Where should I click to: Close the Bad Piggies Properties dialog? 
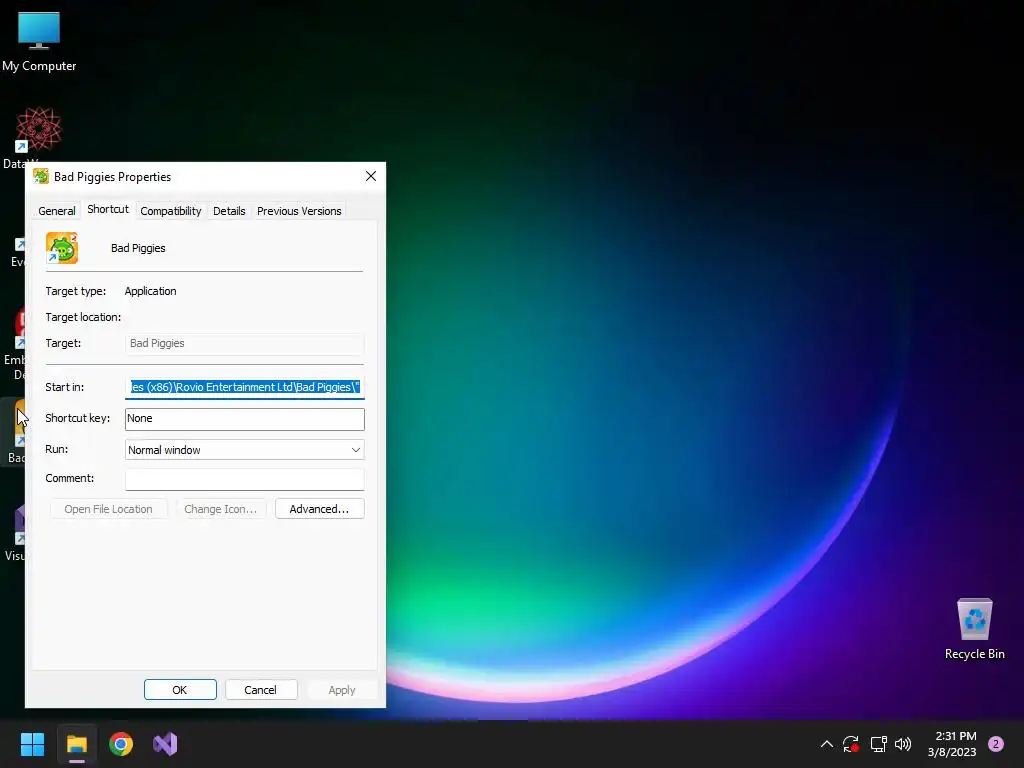(x=371, y=176)
